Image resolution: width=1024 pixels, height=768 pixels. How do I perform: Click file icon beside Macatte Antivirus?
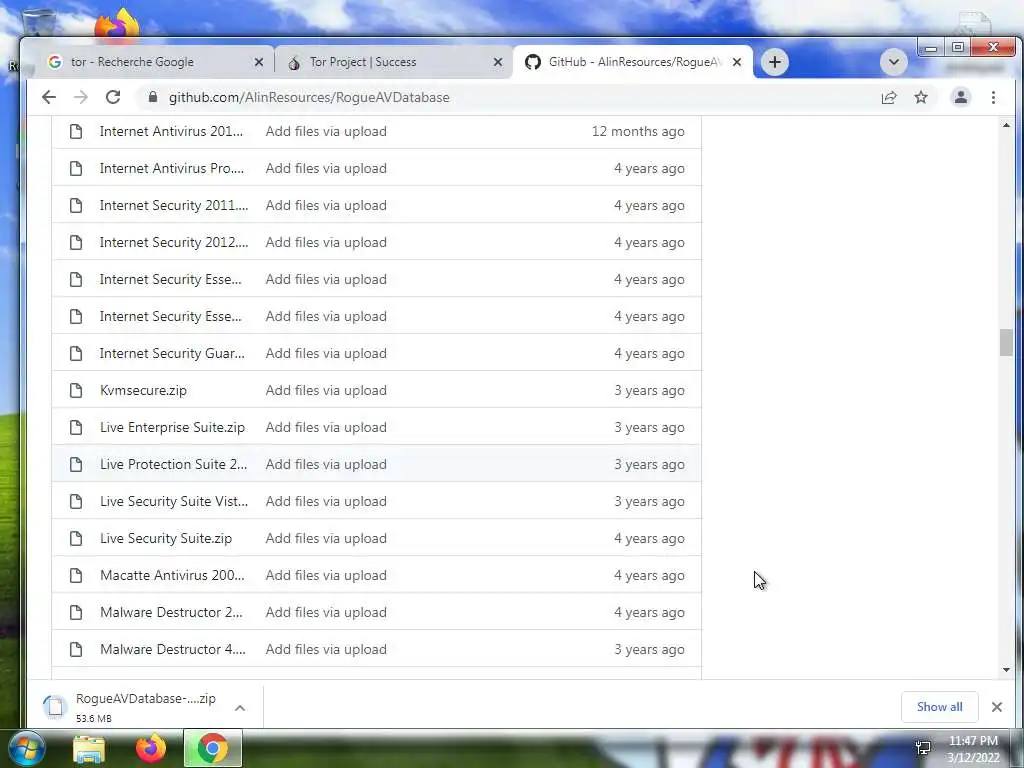pyautogui.click(x=76, y=575)
